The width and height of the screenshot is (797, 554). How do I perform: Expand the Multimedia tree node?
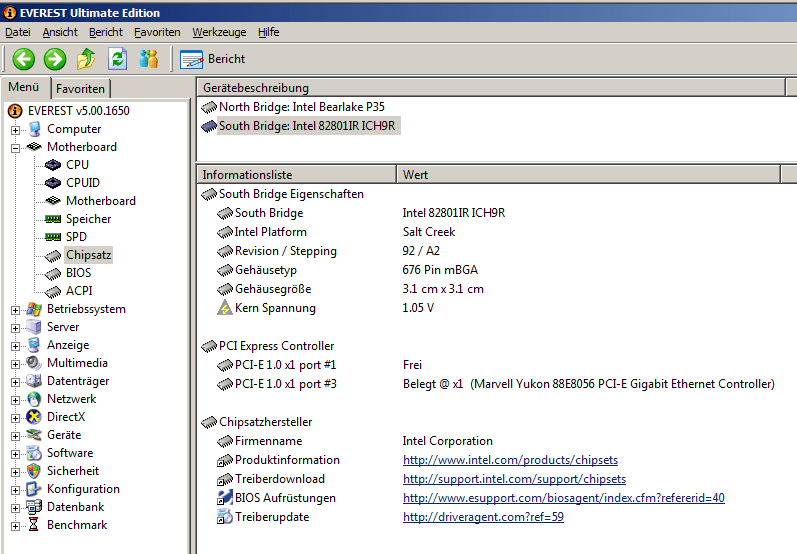[15, 364]
